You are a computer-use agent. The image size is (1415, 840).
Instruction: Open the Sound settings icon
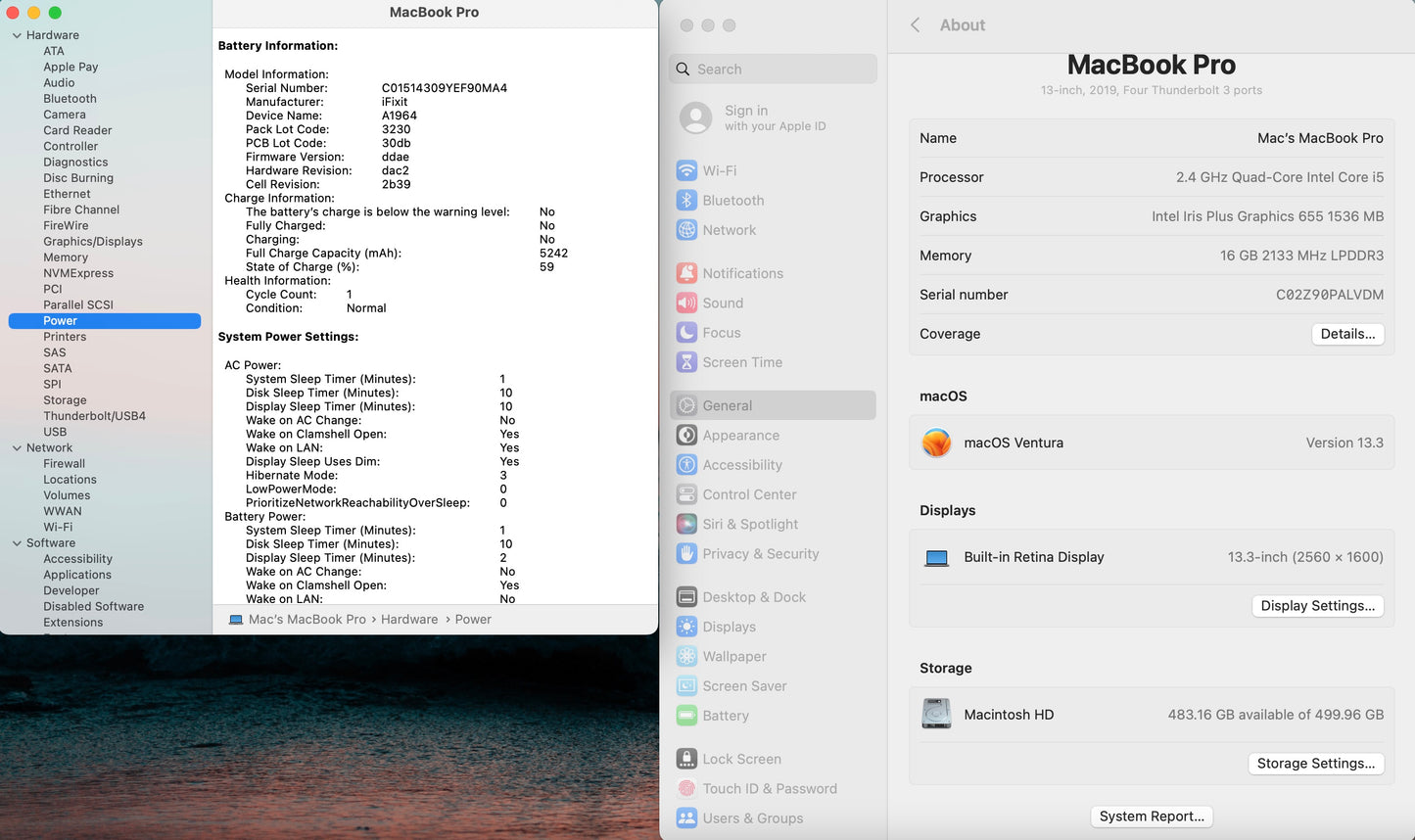[x=686, y=303]
